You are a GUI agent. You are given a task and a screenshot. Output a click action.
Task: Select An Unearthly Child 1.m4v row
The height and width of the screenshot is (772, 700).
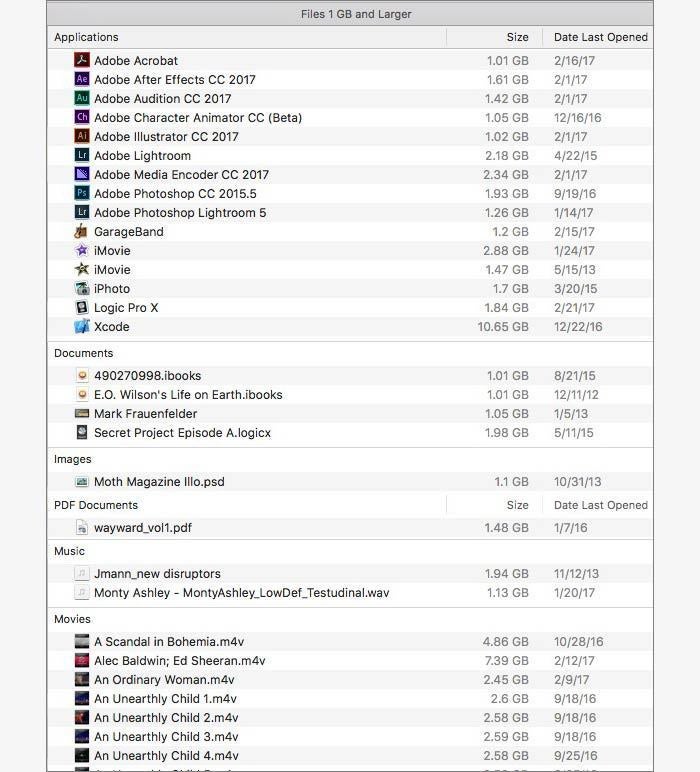tap(350, 699)
